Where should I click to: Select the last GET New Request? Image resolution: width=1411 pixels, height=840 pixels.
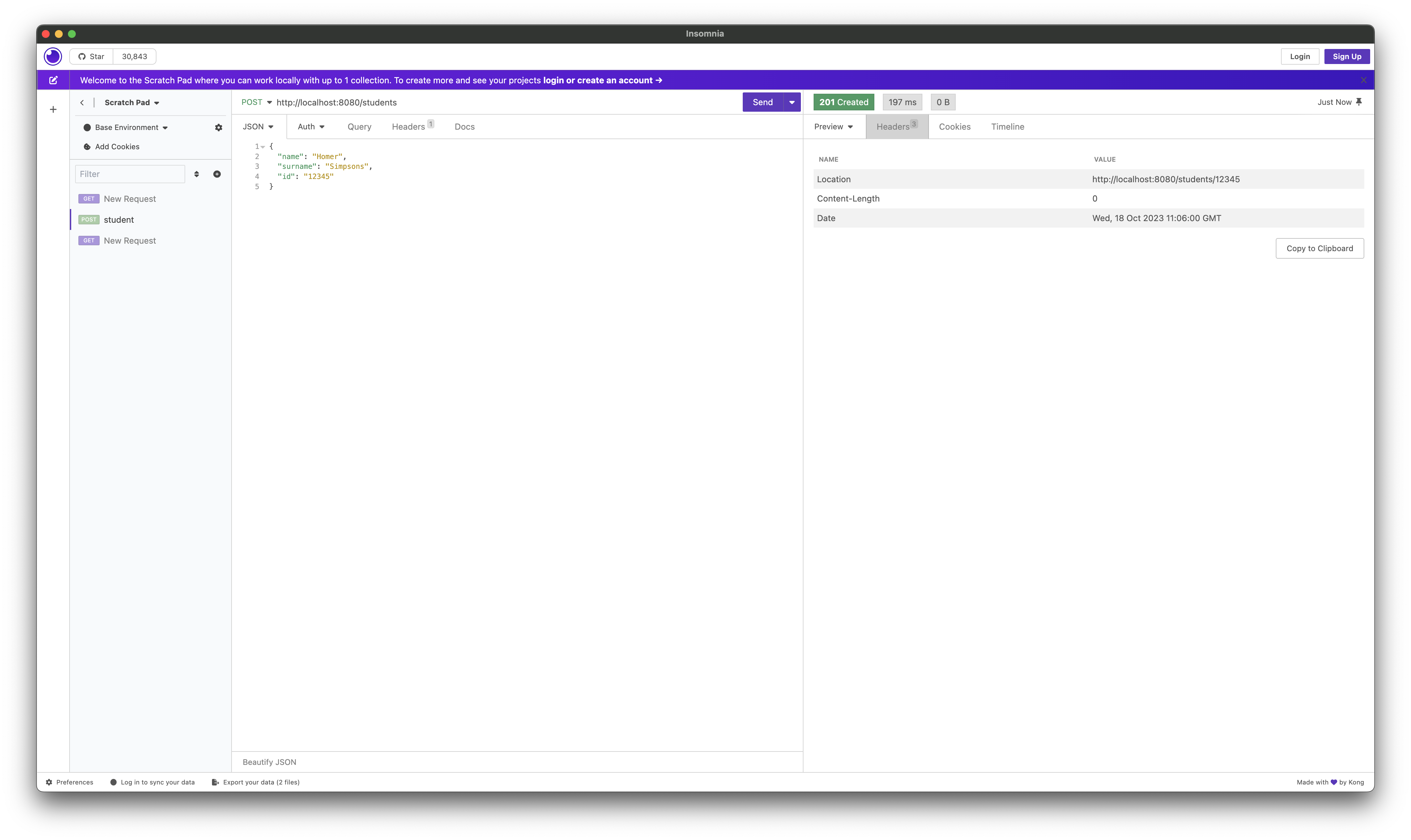(x=151, y=241)
